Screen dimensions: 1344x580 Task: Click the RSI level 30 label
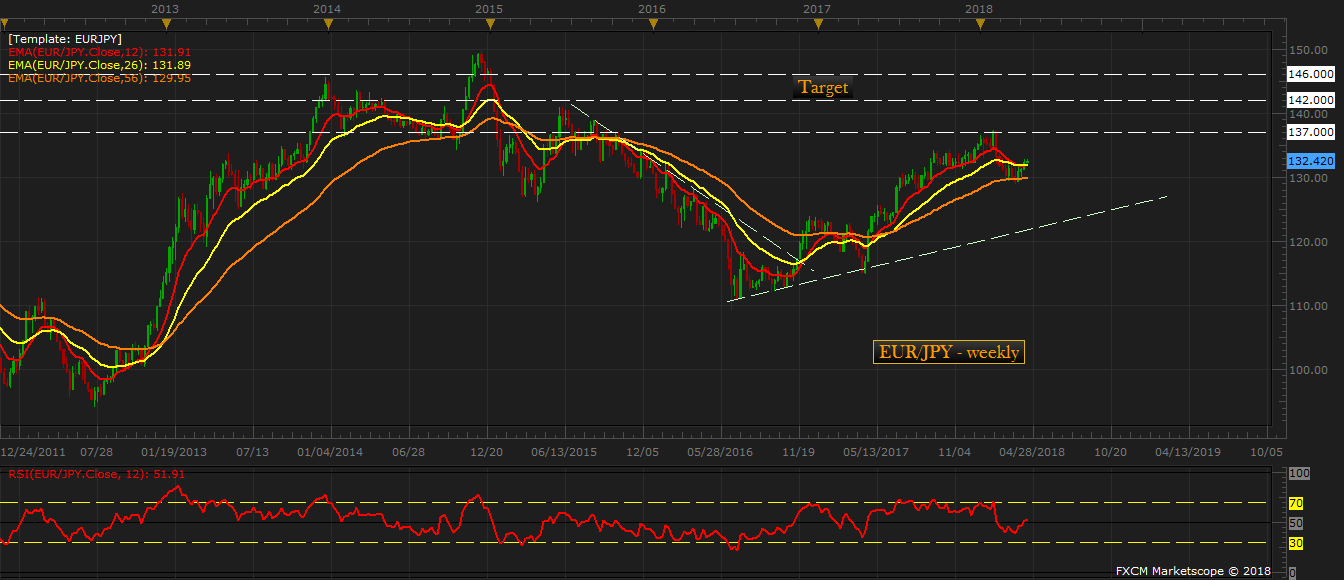pos(1295,542)
